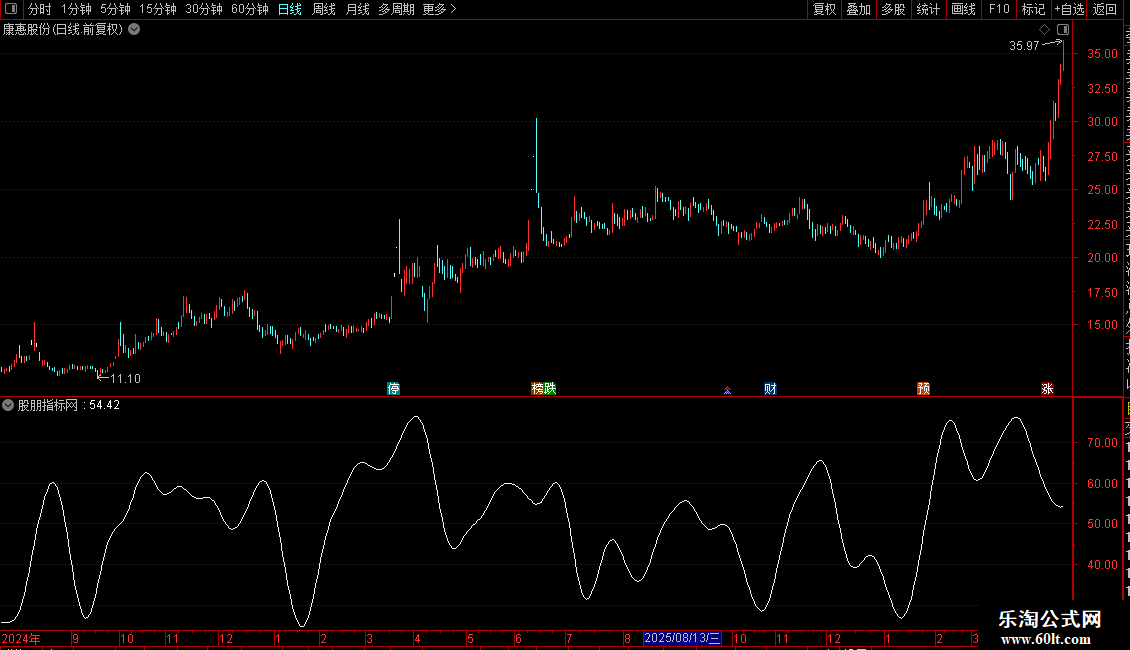
Task: Click the 复权 button
Action: click(x=824, y=9)
